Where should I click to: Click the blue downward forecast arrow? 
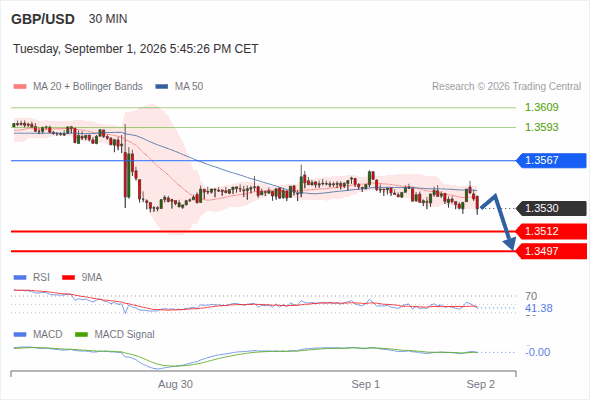[x=499, y=221]
